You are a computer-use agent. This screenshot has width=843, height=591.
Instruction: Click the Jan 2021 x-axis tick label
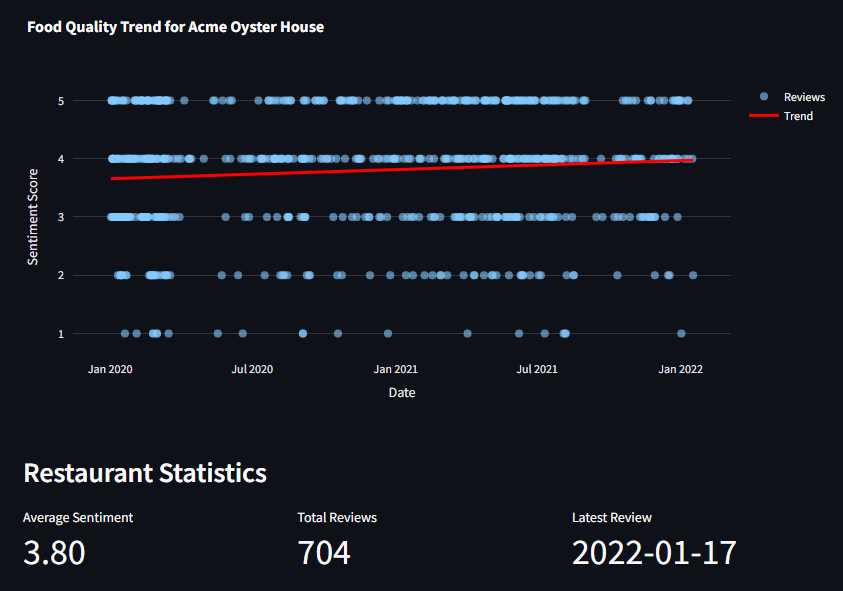click(x=396, y=369)
